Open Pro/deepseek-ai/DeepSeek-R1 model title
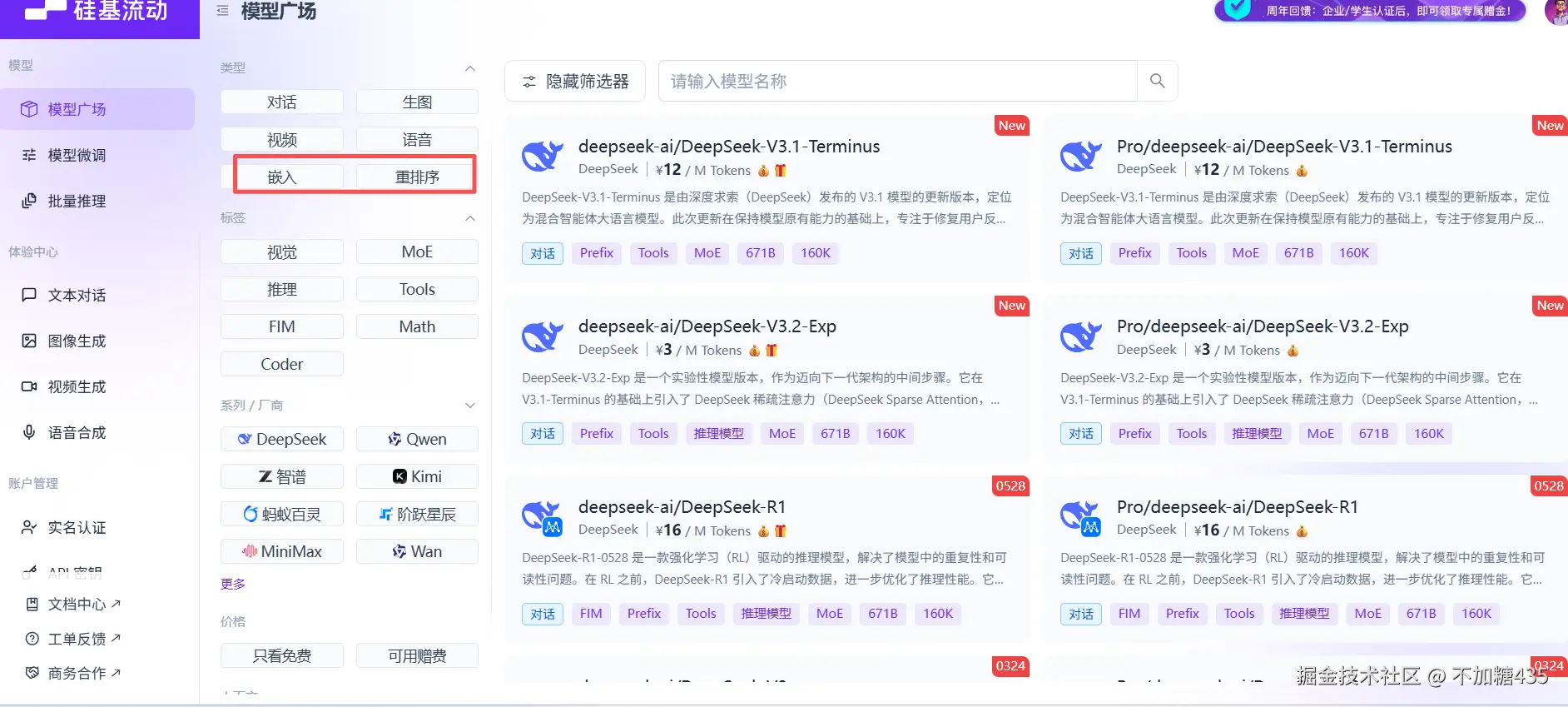 (x=1238, y=507)
